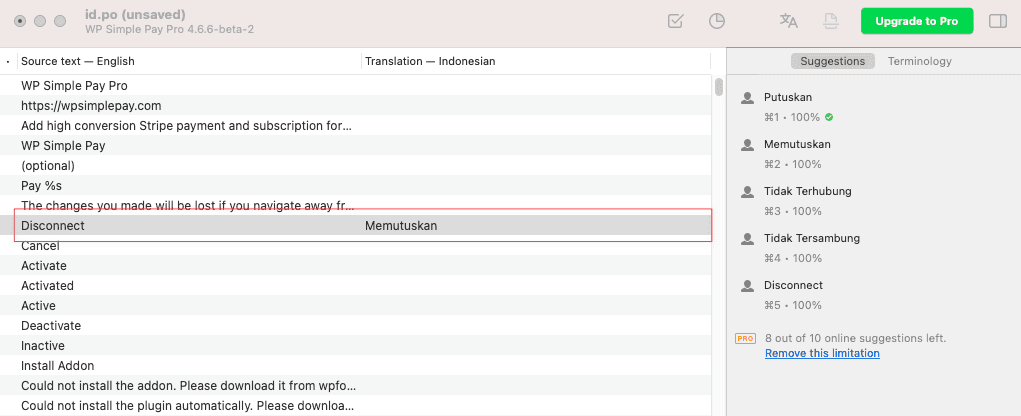This screenshot has height=416, width=1021.
Task: Click the orange PRO badge
Action: 745,339
